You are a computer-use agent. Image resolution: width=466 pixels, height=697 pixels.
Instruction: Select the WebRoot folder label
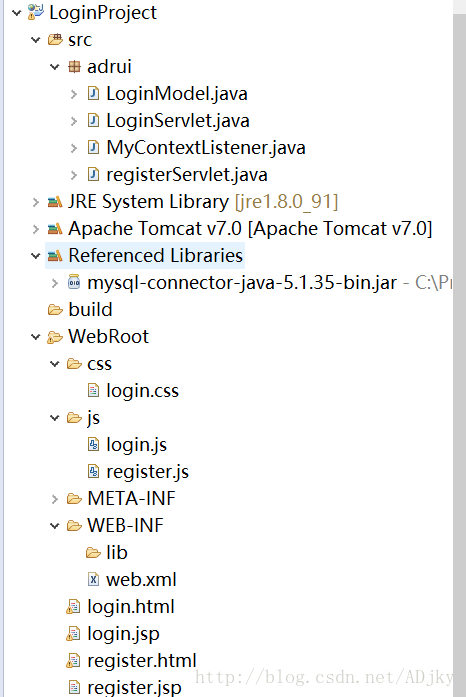click(x=108, y=336)
